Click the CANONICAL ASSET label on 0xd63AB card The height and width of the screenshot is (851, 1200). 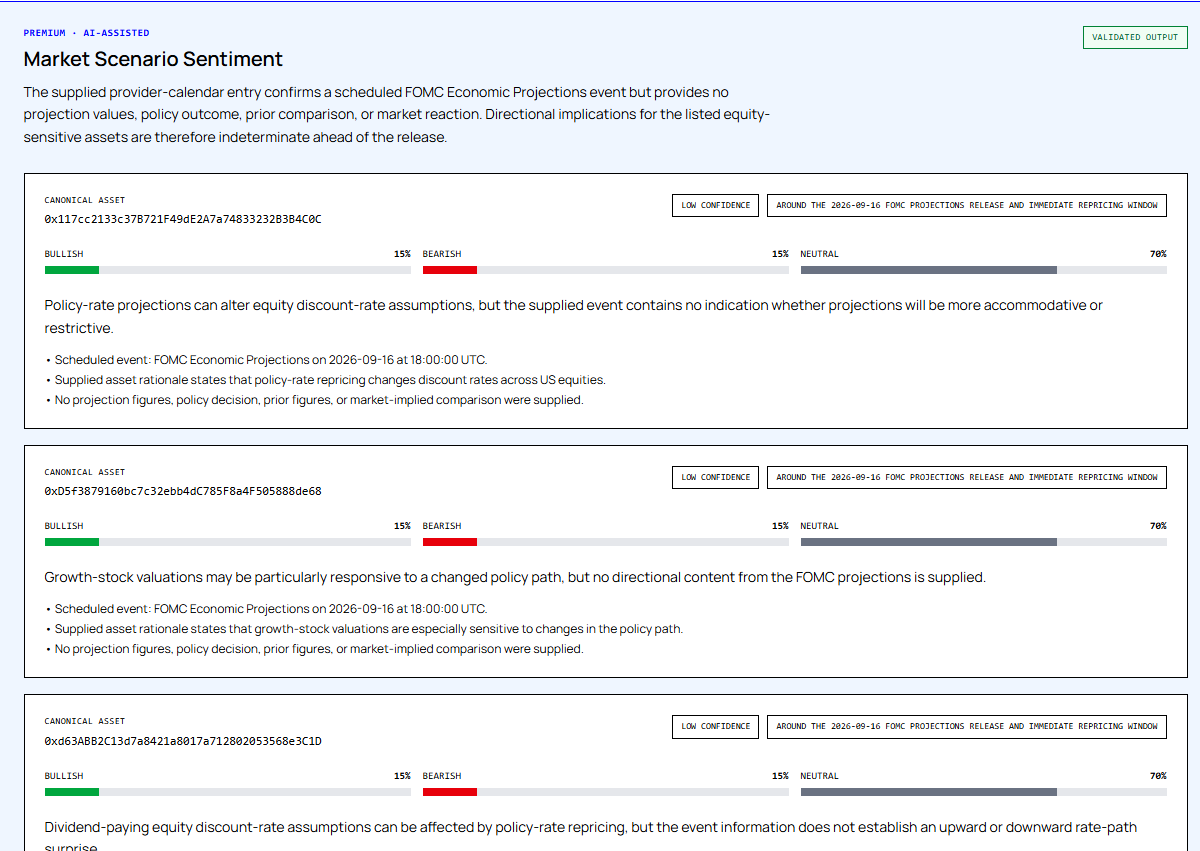pyautogui.click(x=85, y=721)
